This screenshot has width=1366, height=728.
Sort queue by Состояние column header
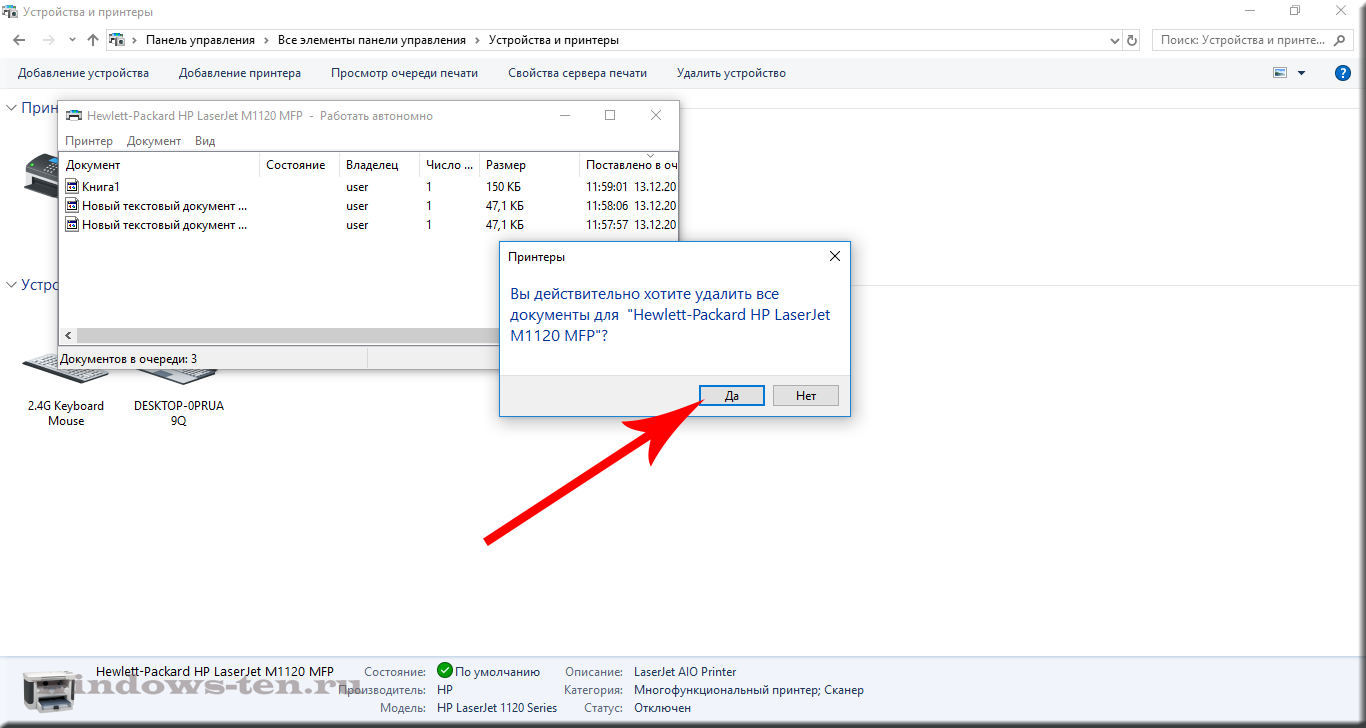point(299,165)
